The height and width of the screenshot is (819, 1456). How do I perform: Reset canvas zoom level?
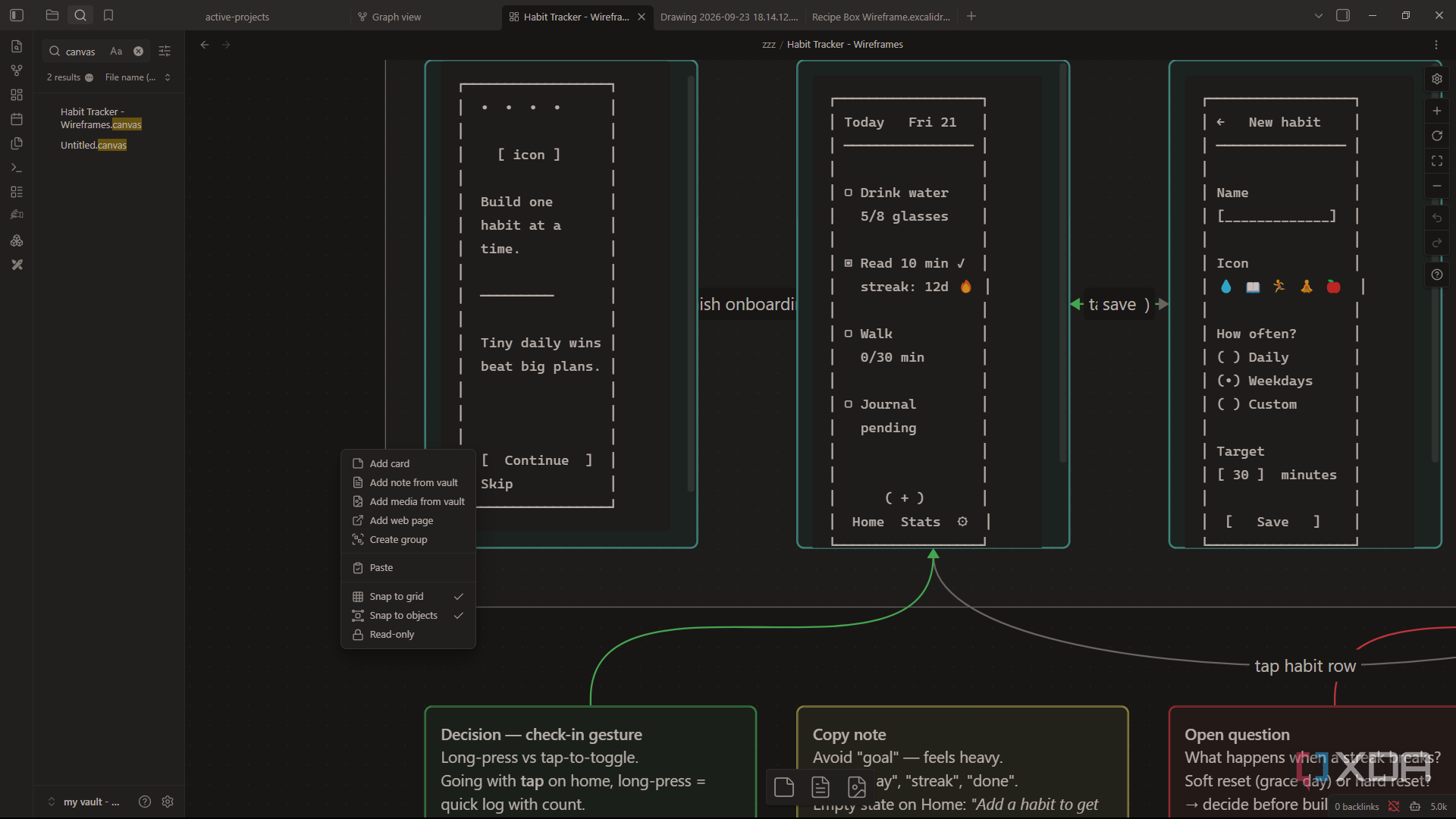[x=1437, y=136]
